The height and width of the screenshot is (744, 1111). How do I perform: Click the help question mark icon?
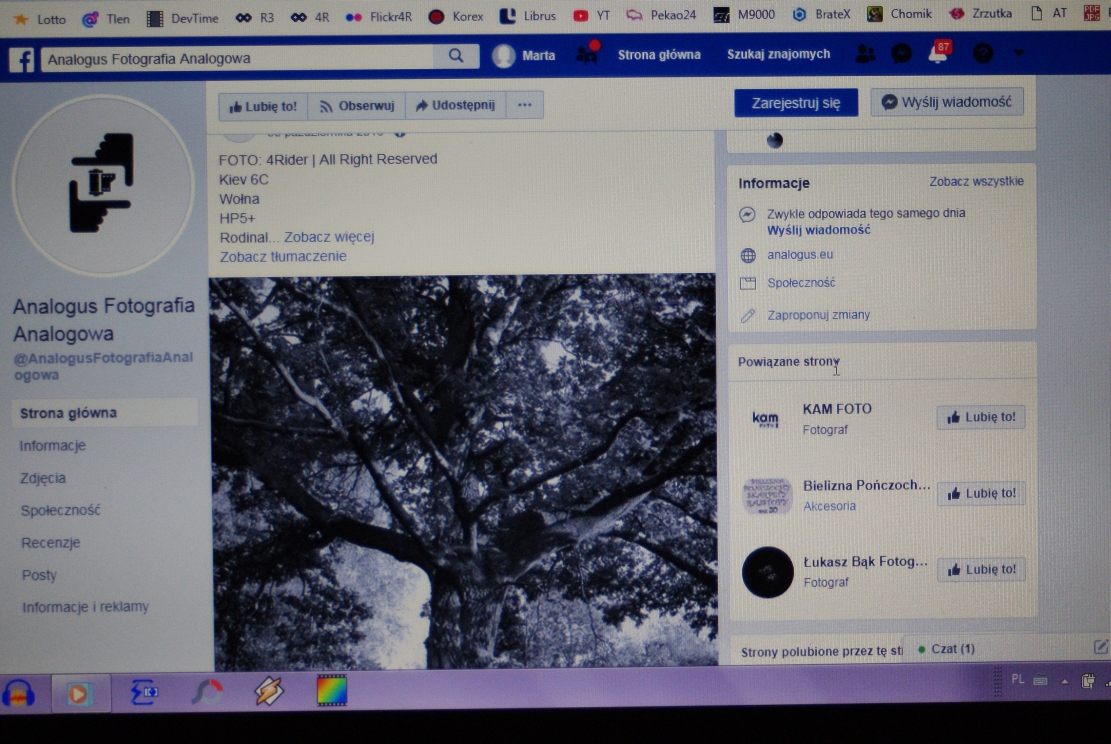coord(983,54)
